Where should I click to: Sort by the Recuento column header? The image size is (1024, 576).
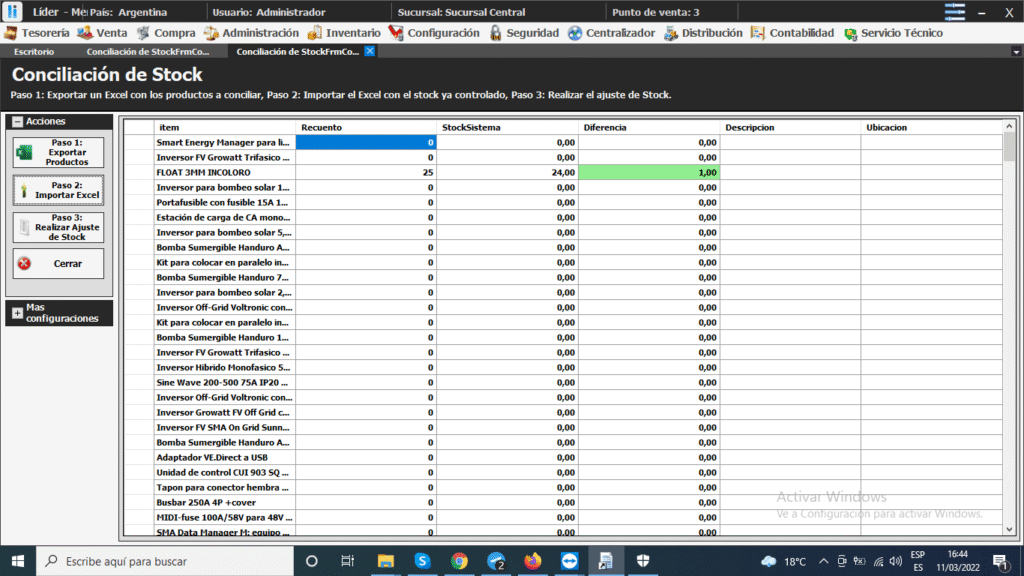pyautogui.click(x=366, y=127)
